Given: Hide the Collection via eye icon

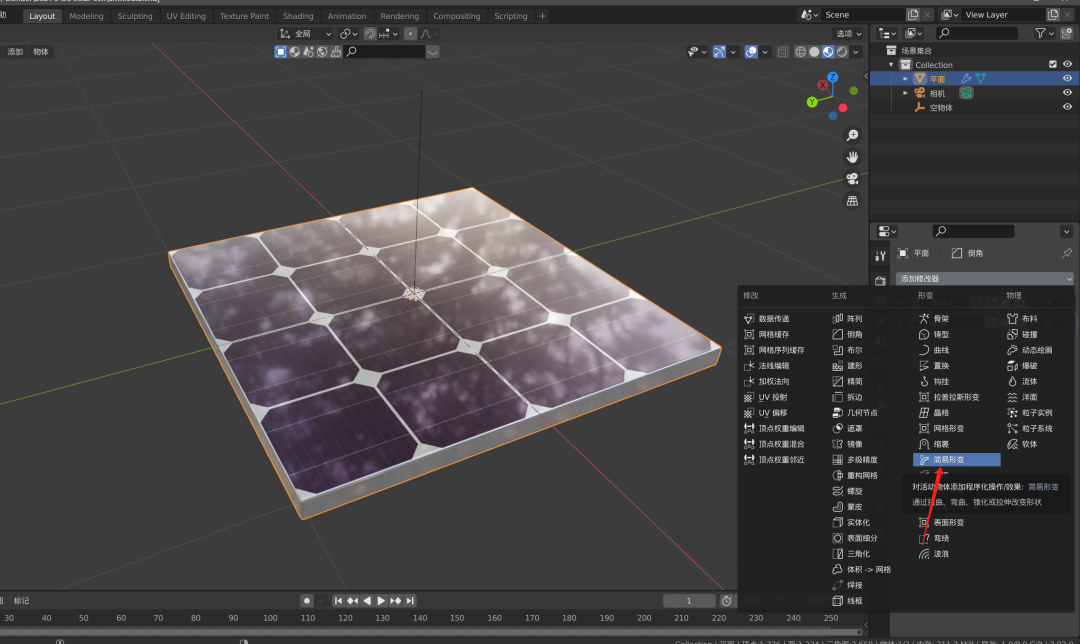Looking at the screenshot, I should (x=1067, y=64).
